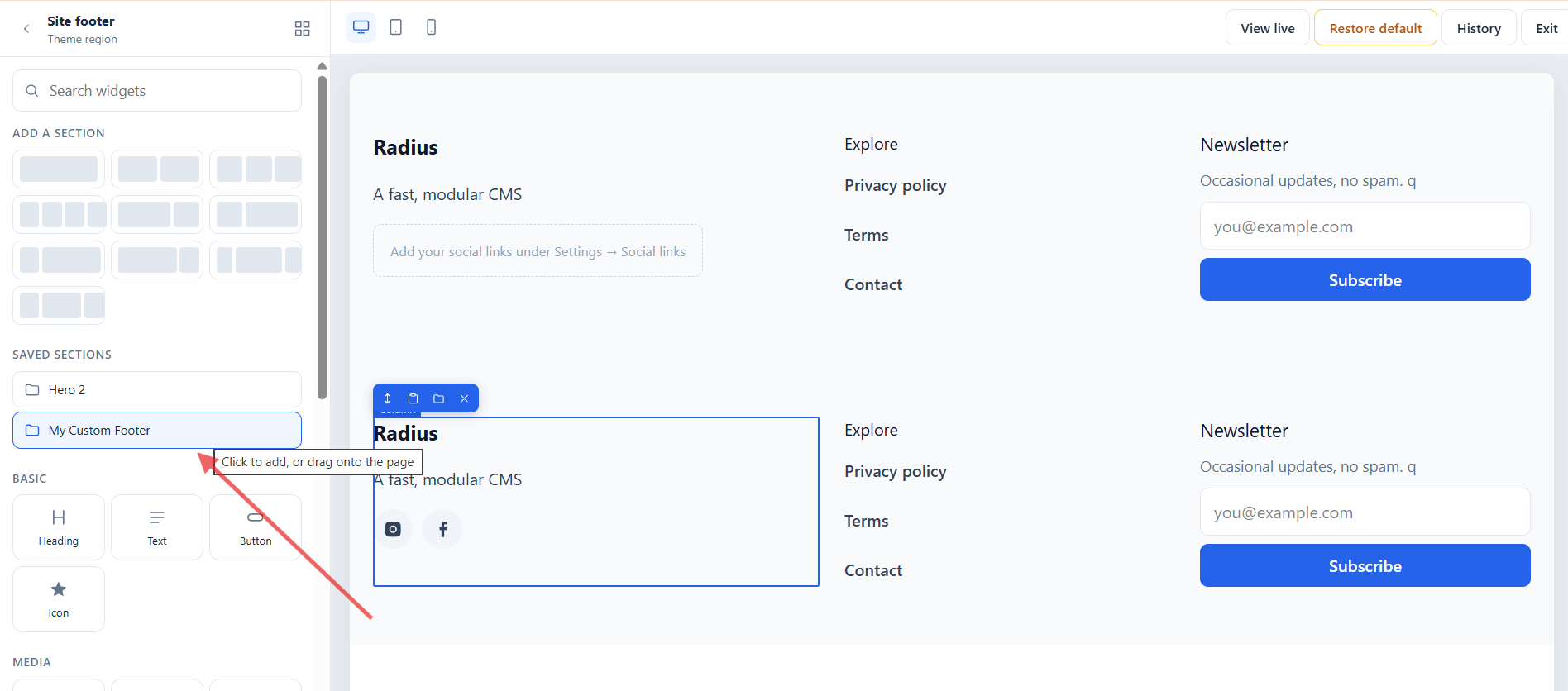Insert the Hero 2 saved section
This screenshot has width=1568, height=691.
tap(157, 389)
